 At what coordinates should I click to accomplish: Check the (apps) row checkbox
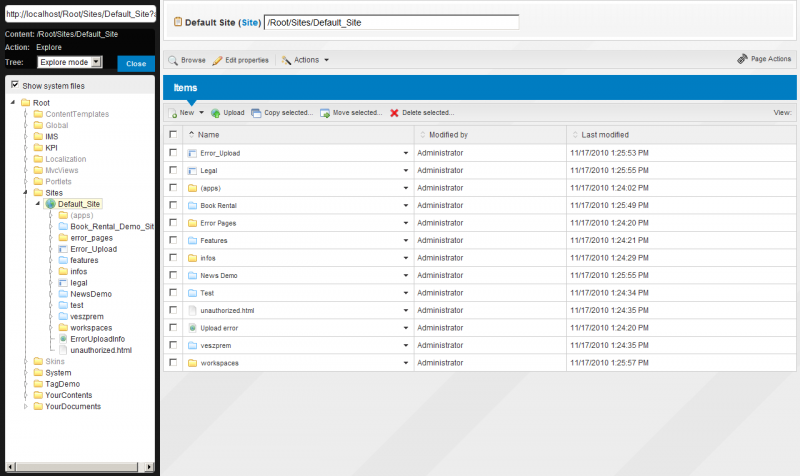173,187
